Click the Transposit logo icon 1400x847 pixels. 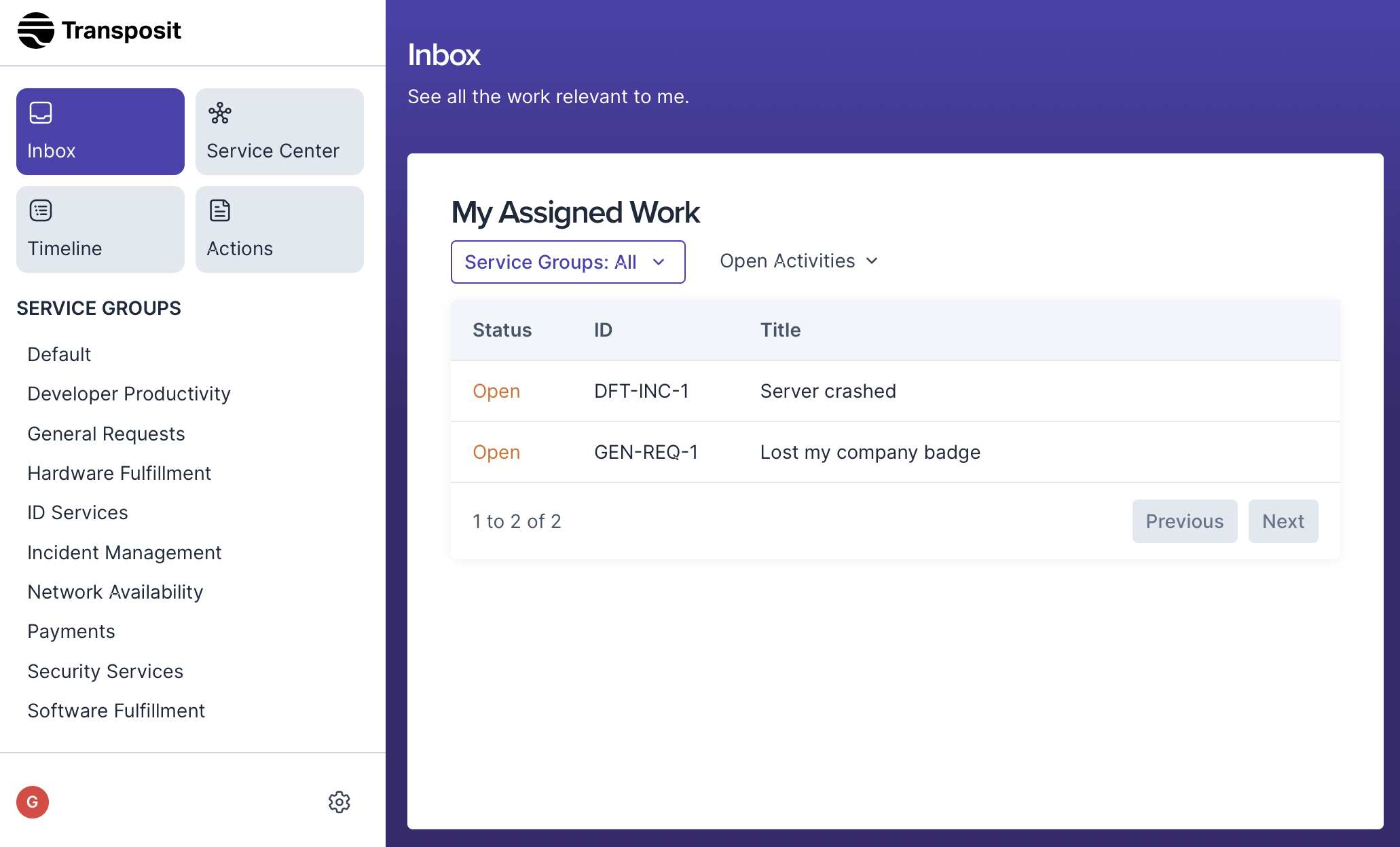36,31
